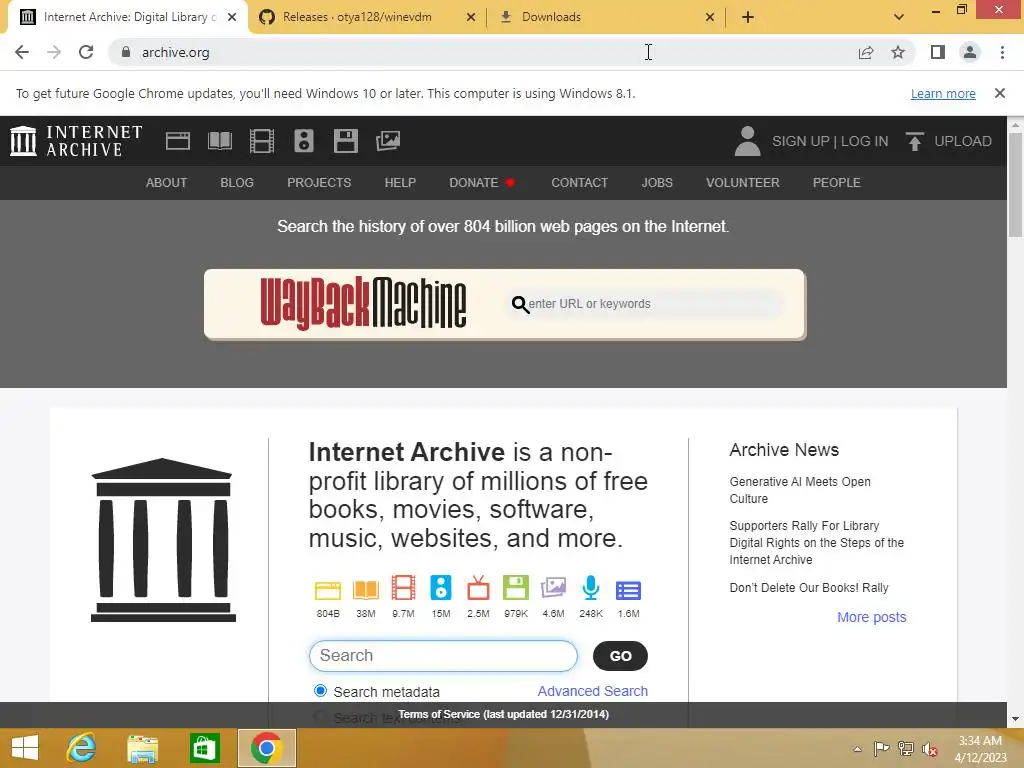1024x768 pixels.
Task: View site information via the lock icon
Action: pos(126,52)
